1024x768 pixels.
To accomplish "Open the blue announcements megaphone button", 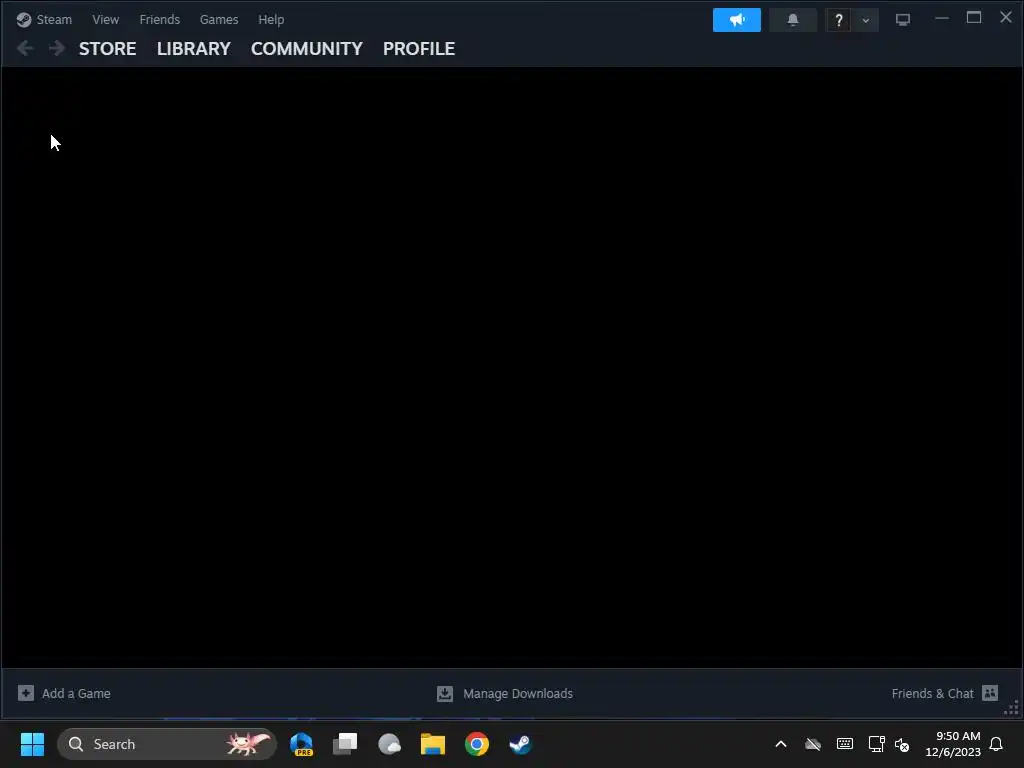I will coord(737,20).
